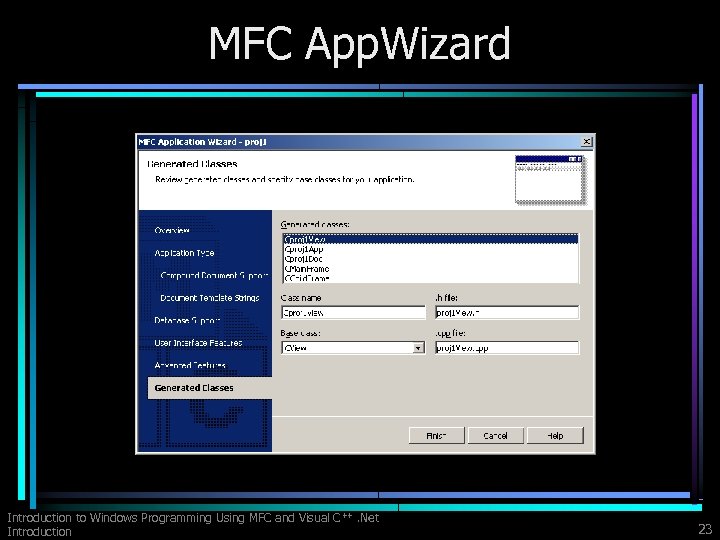Image resolution: width=720 pixels, height=540 pixels.
Task: Switch to Database Support page
Action: click(x=187, y=321)
